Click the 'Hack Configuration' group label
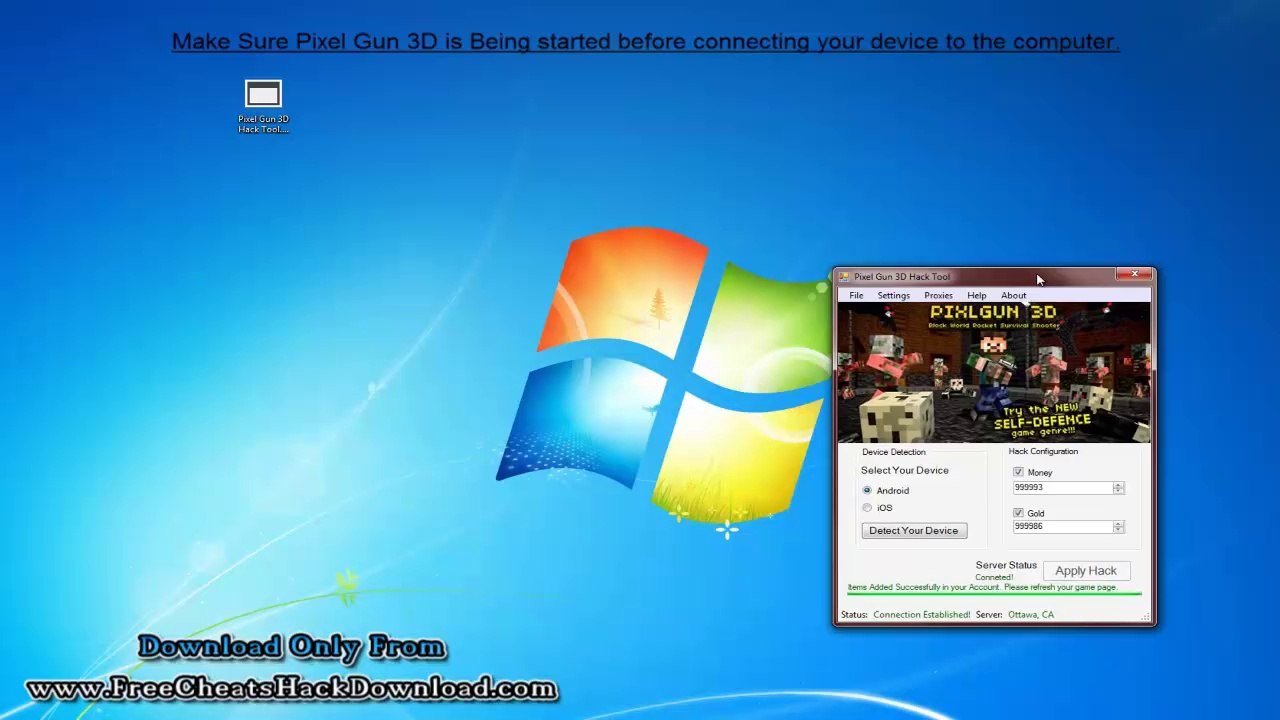 [x=1043, y=452]
